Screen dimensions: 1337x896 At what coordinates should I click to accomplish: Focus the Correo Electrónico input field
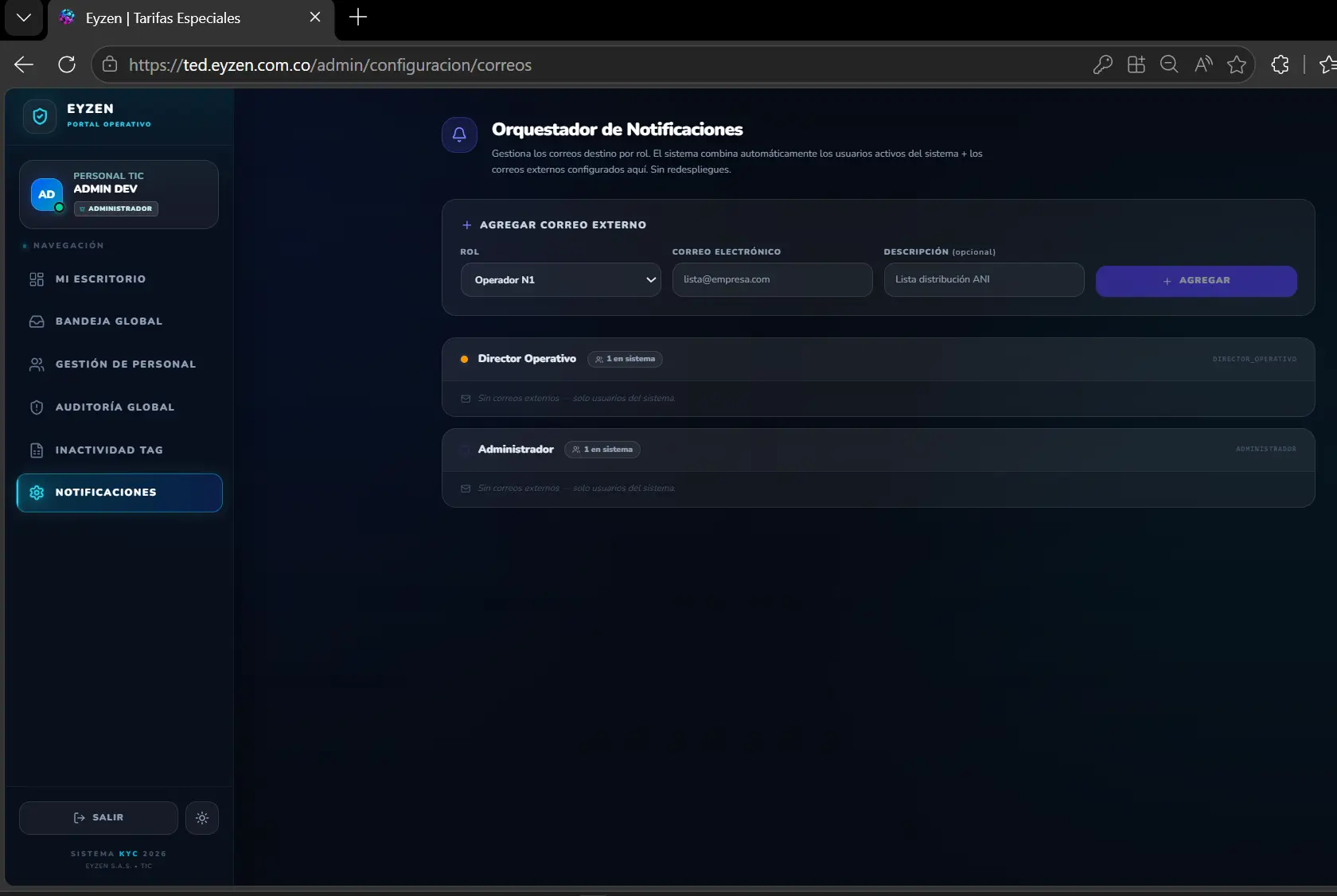(772, 280)
